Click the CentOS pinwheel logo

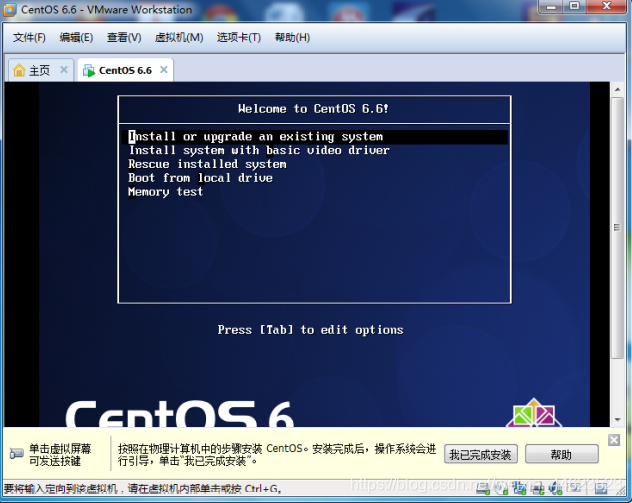coord(534,413)
